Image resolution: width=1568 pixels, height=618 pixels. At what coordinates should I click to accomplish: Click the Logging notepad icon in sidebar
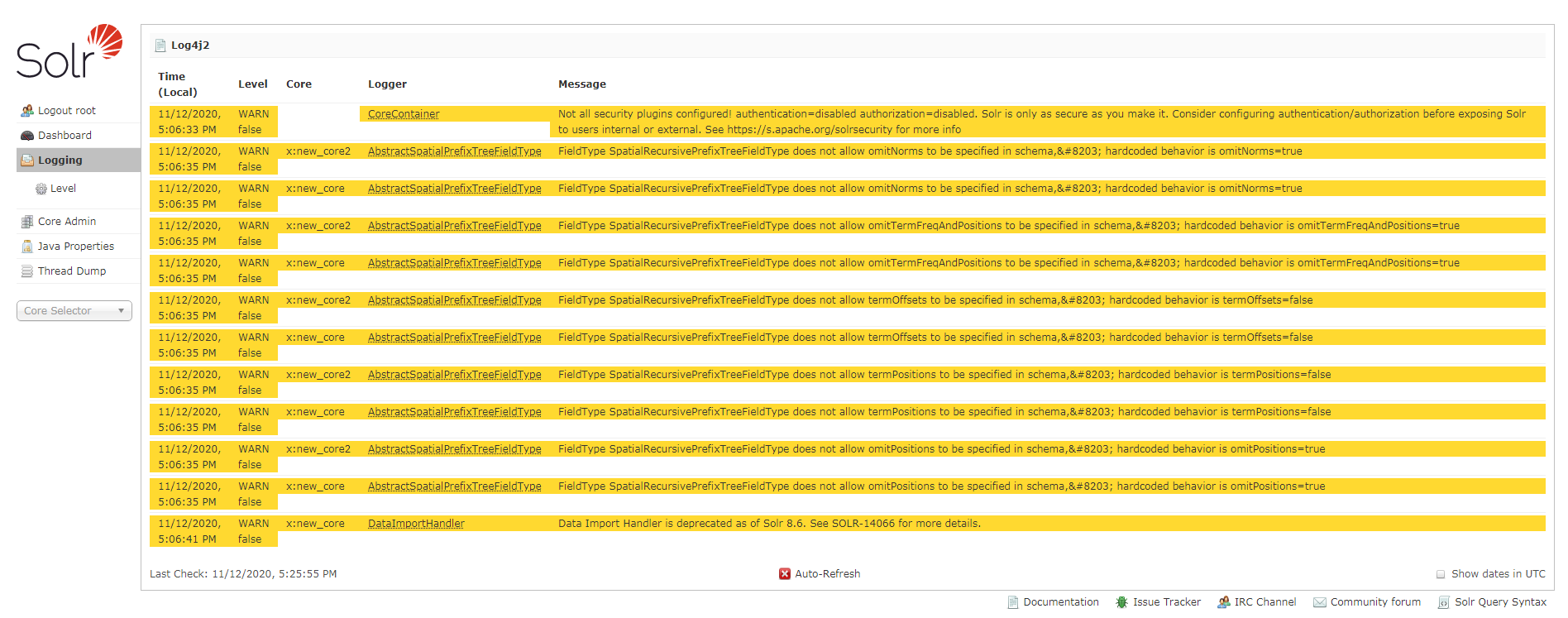27,160
